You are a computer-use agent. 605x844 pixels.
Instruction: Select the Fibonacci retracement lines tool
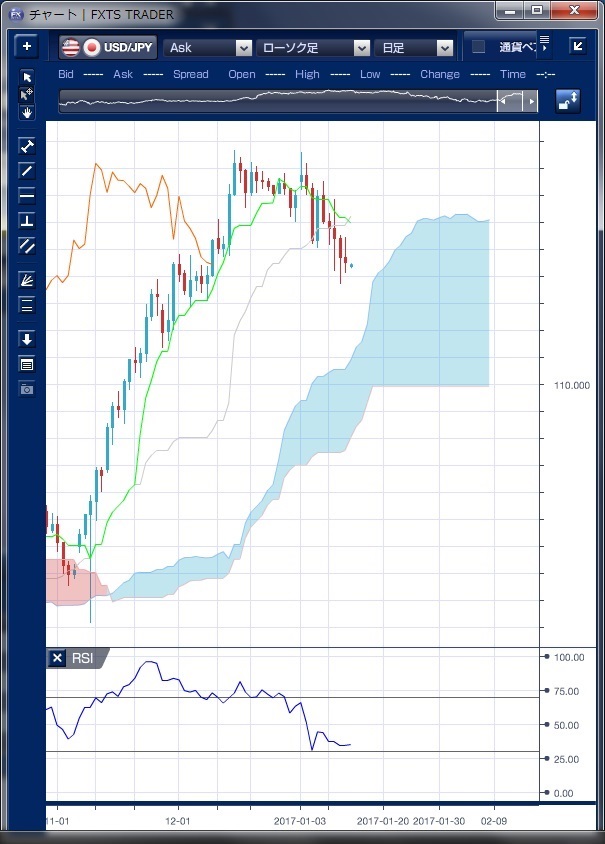point(27,305)
